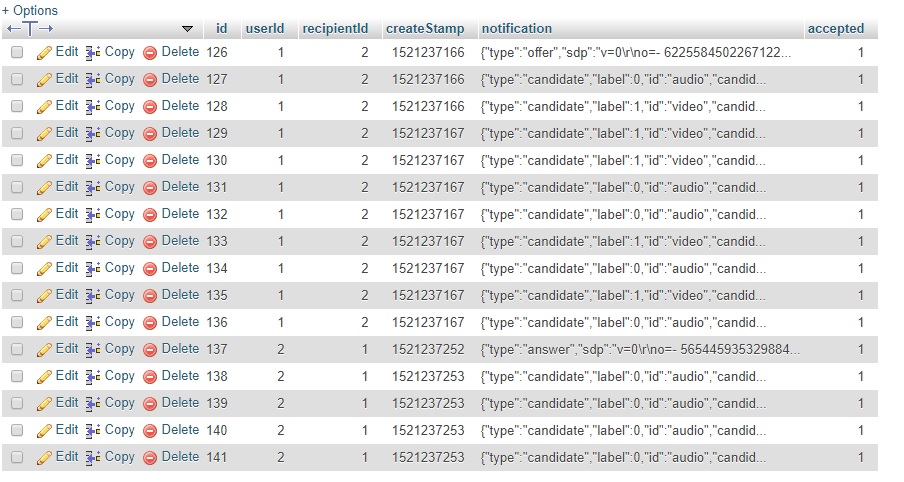Click the Copy link for row 135
This screenshot has height=482, width=904.
click(x=119, y=295)
